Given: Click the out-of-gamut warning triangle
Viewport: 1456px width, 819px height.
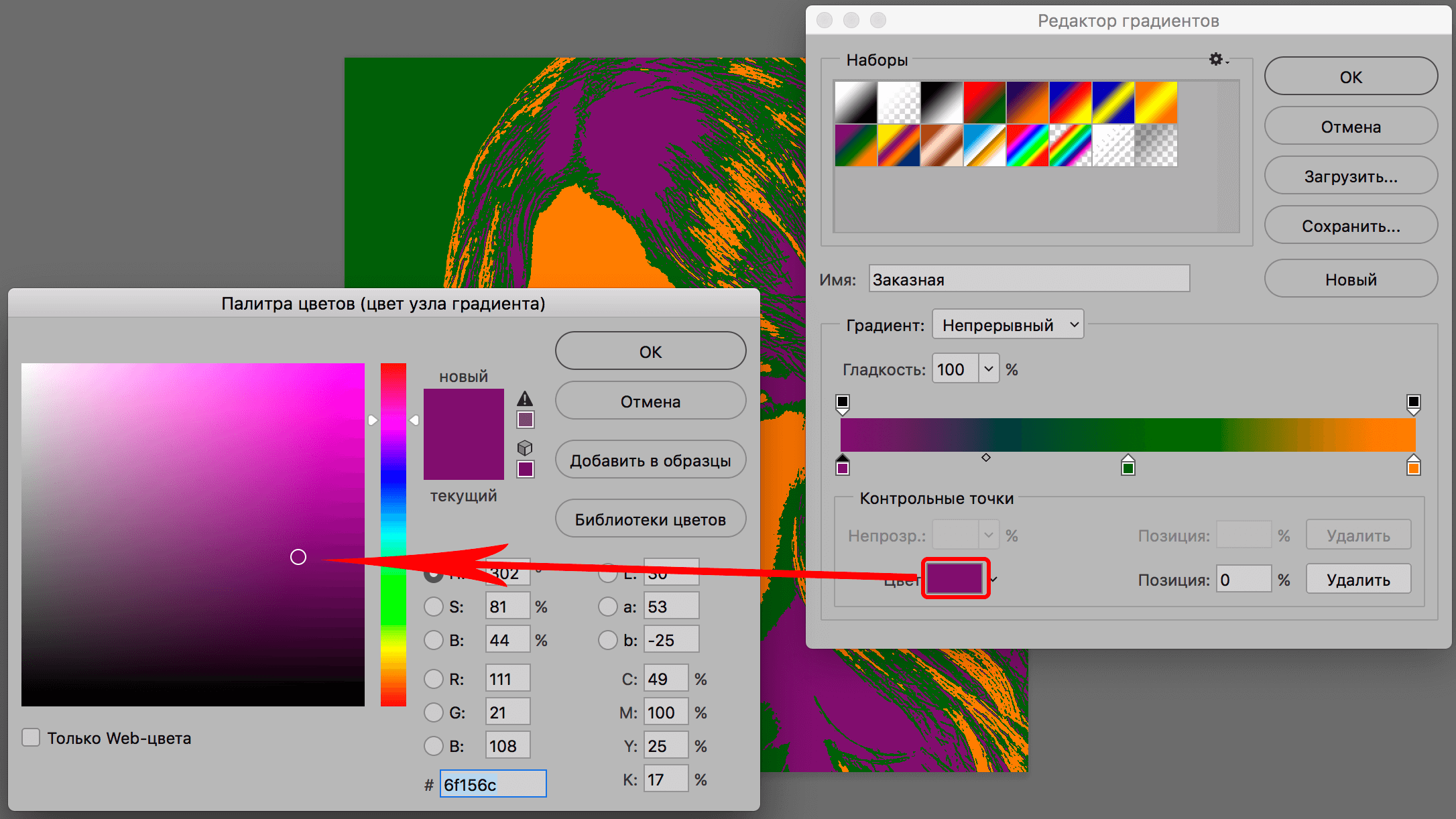Looking at the screenshot, I should point(525,399).
